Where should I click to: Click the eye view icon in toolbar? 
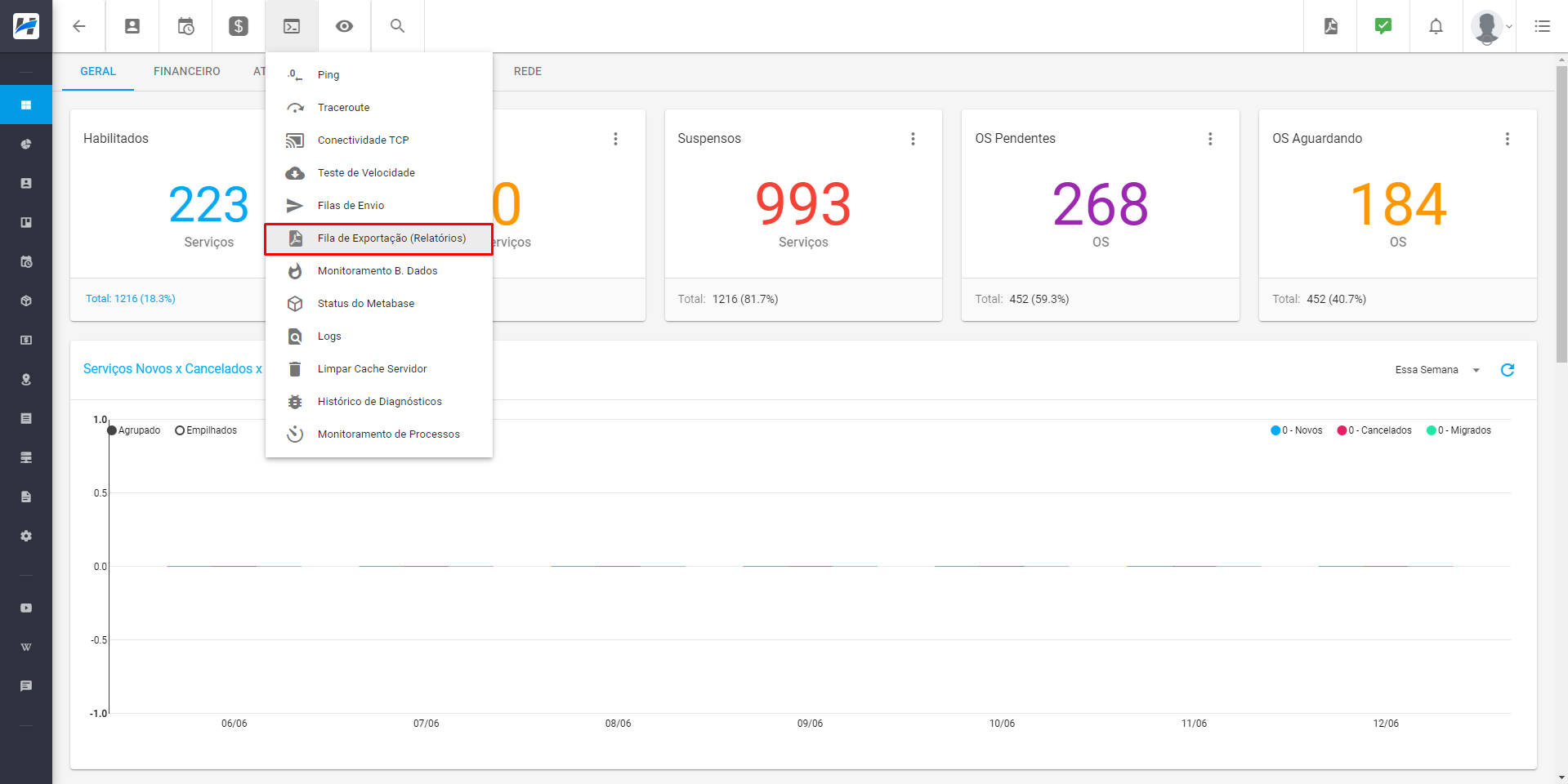click(345, 26)
